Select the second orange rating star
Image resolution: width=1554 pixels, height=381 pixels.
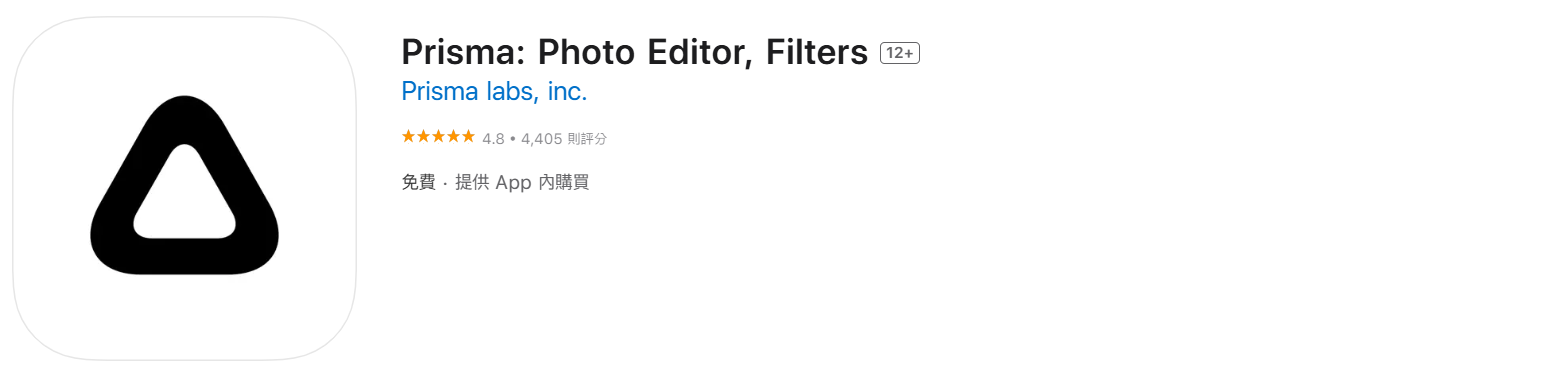423,137
